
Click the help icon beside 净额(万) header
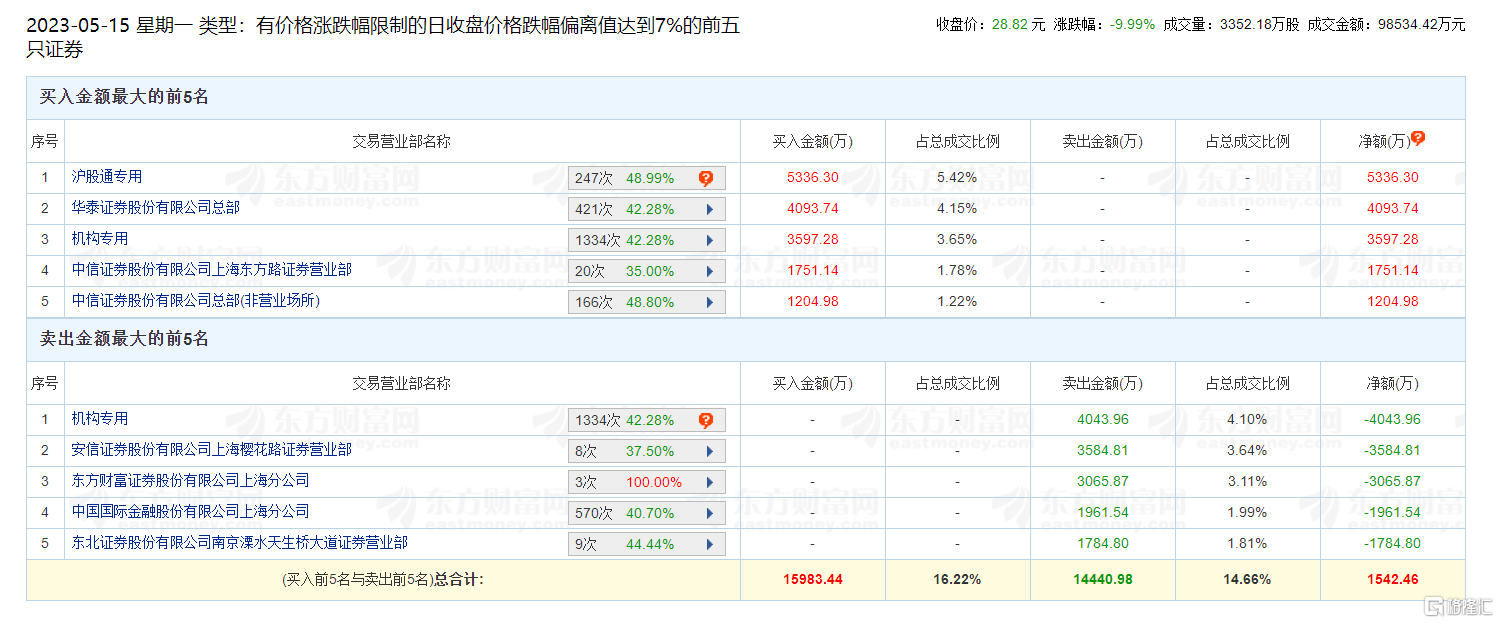pos(1417,139)
